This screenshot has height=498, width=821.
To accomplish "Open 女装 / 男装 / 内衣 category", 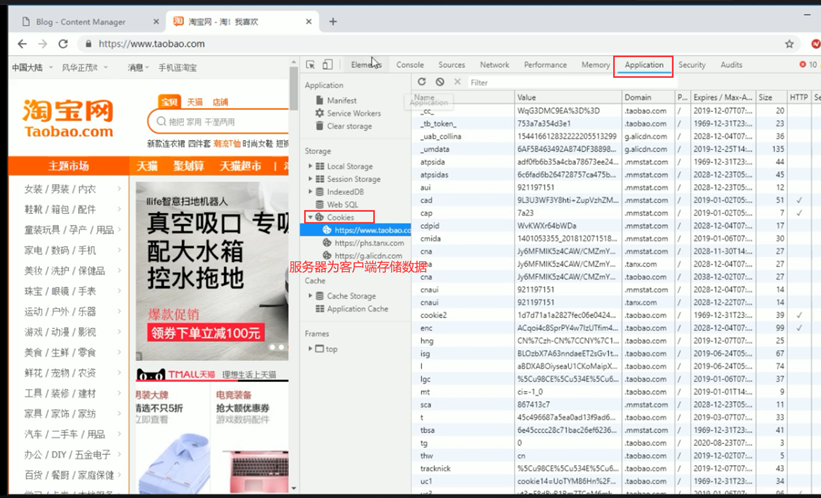I will 60,189.
